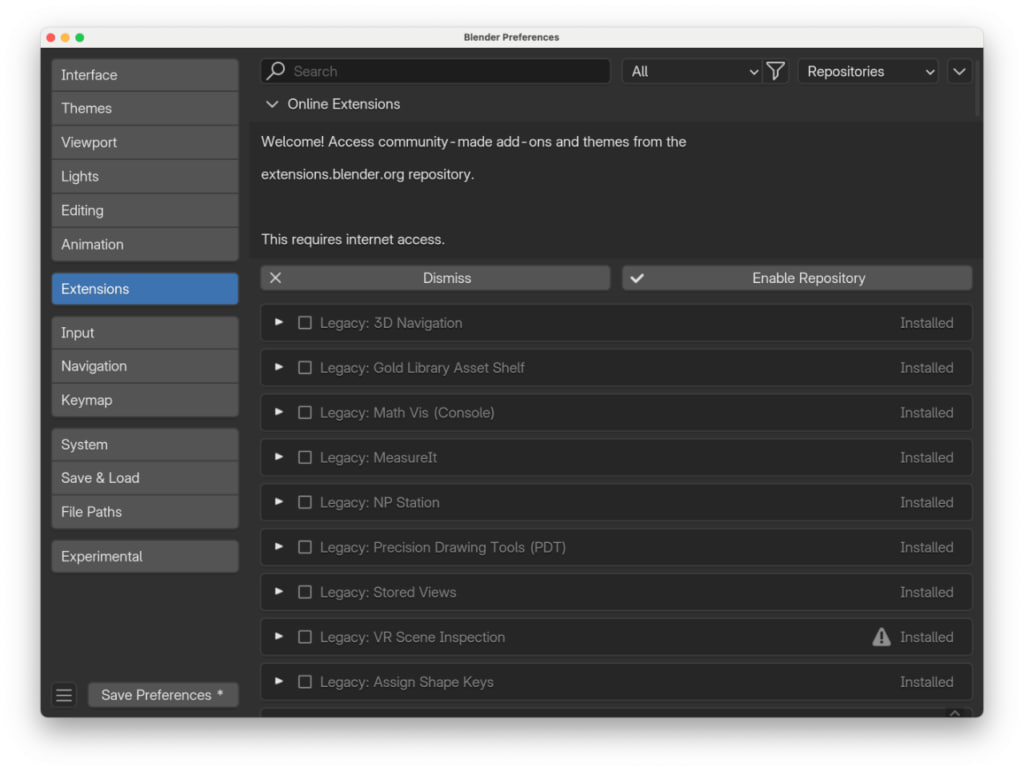Image resolution: width=1024 pixels, height=771 pixels.
Task: Open the Keymap section
Action: point(145,400)
